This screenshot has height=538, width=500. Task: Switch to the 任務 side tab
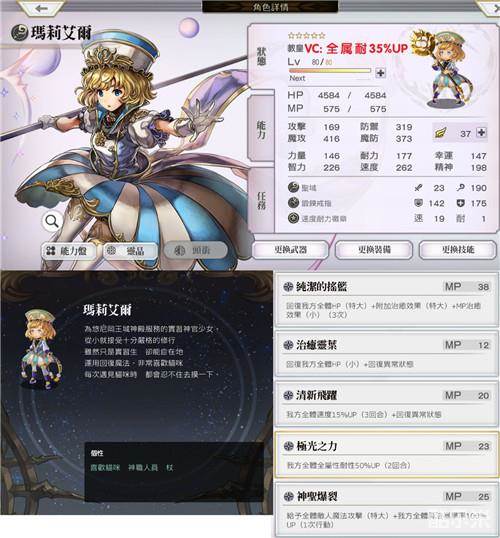261,201
